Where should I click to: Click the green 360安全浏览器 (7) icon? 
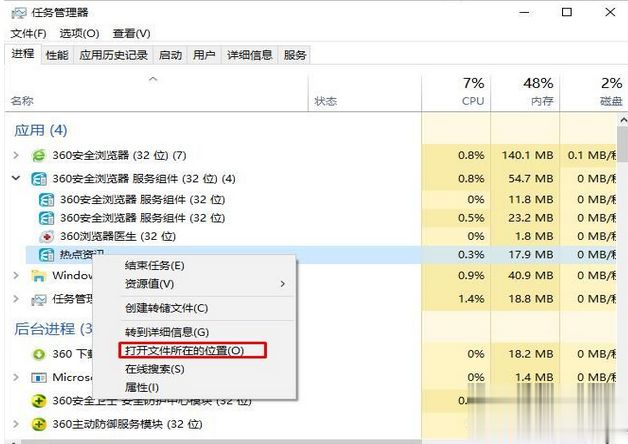(39, 155)
